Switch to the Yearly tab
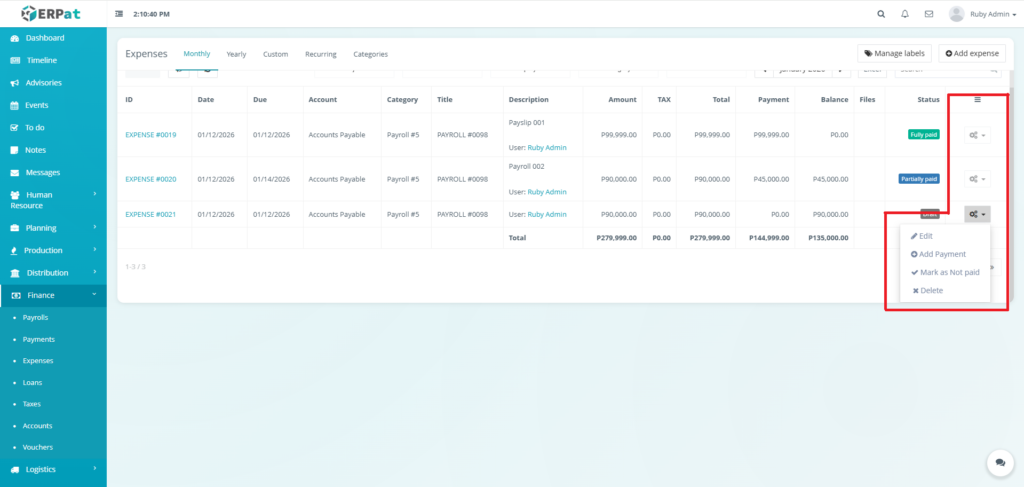 tap(237, 54)
